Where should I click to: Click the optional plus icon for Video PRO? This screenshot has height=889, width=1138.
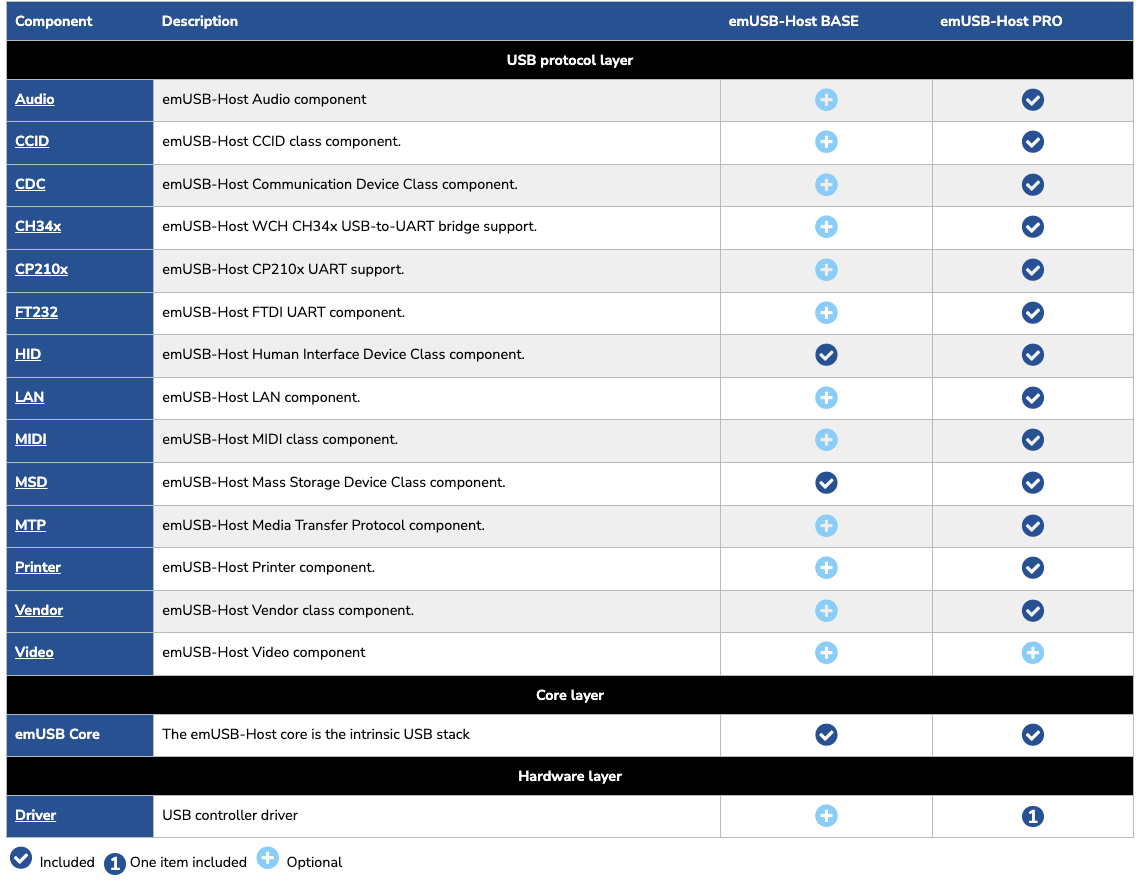(x=1033, y=653)
